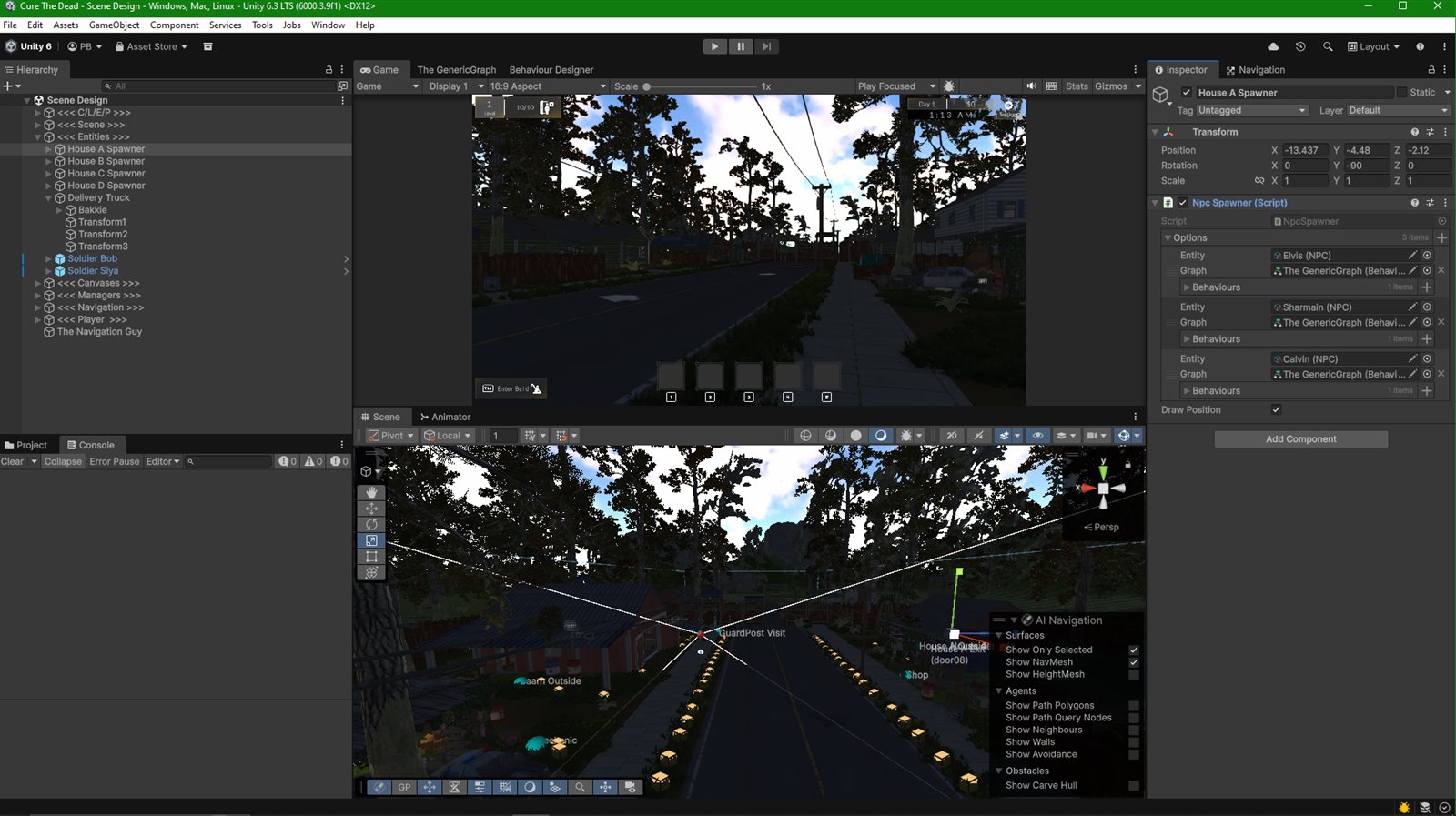Toggle scene visibility eye icon in Scene toolbar
The image size is (1456, 816).
click(1037, 436)
